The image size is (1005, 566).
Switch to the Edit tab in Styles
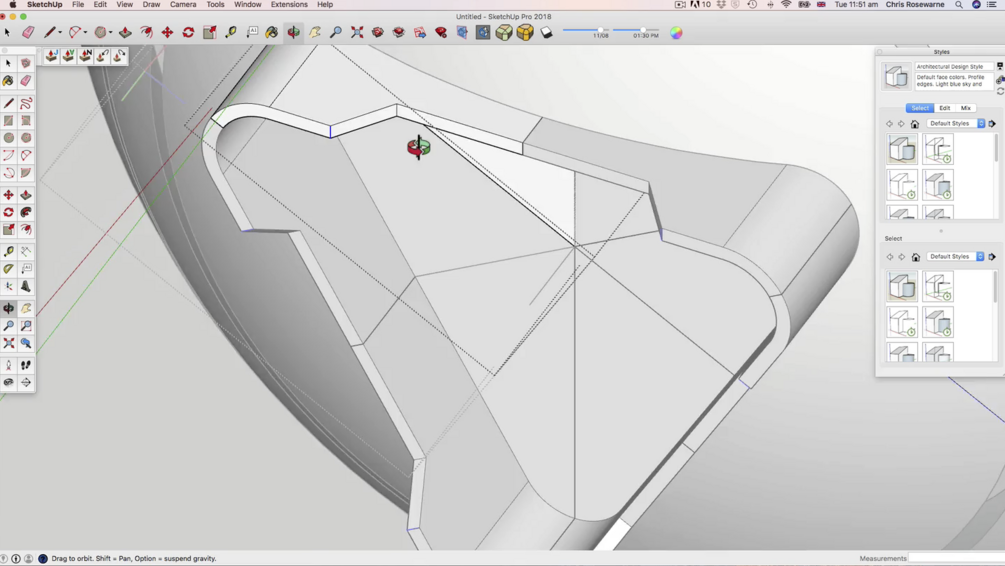pyautogui.click(x=945, y=108)
